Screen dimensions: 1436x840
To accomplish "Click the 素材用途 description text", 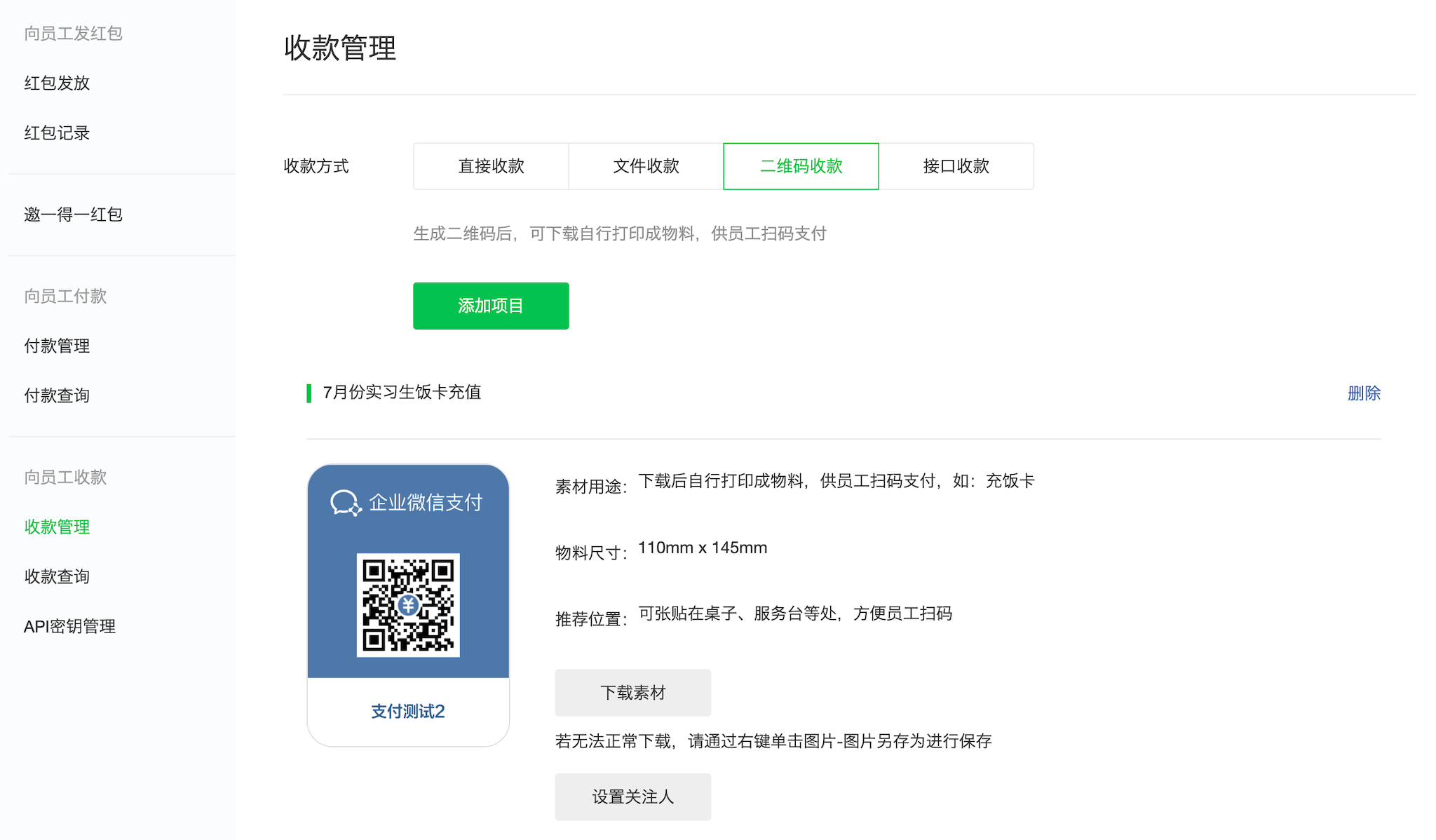I will pos(836,481).
